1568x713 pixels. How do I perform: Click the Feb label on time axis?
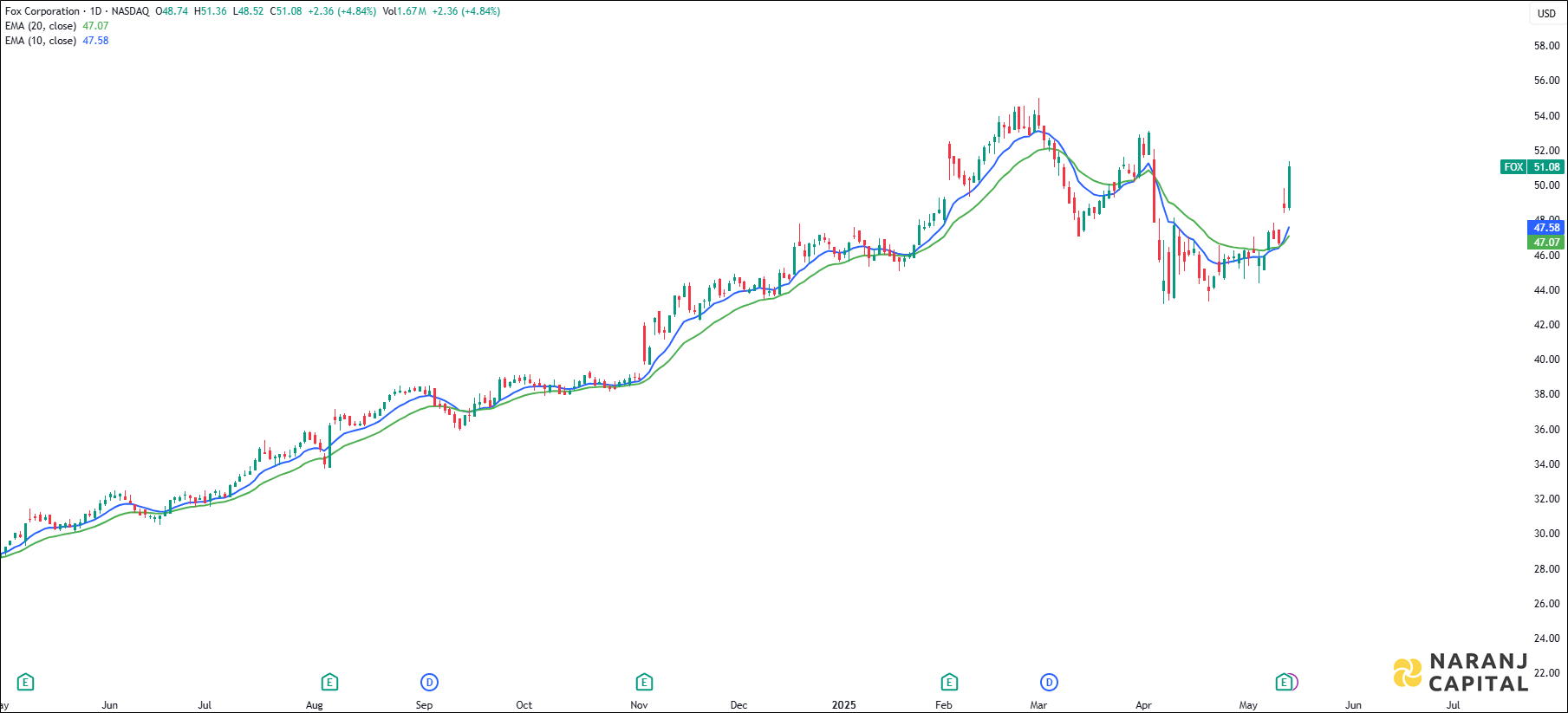[x=944, y=705]
